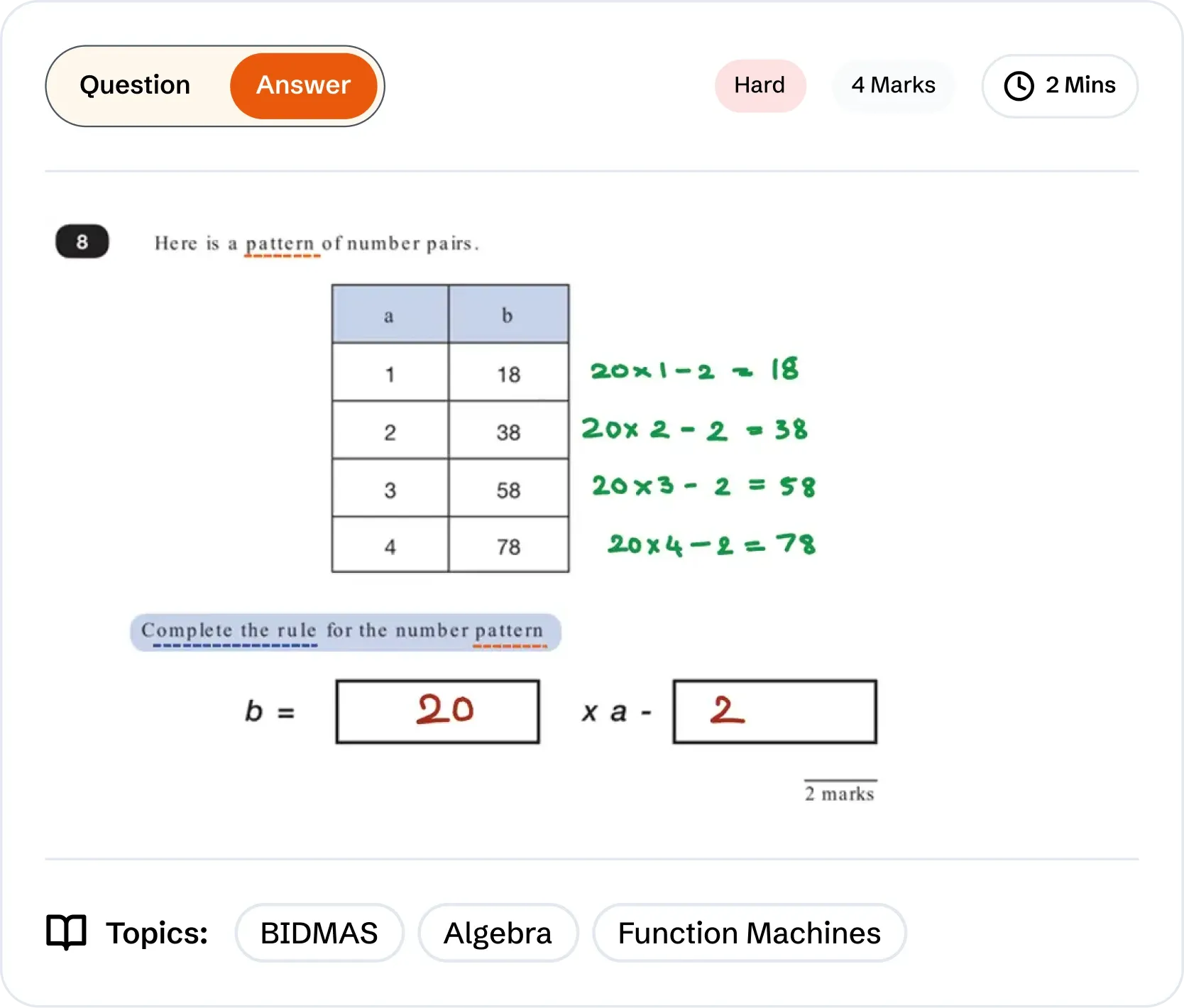Click the answer box containing 20
This screenshot has width=1184, height=1008.
coord(437,711)
